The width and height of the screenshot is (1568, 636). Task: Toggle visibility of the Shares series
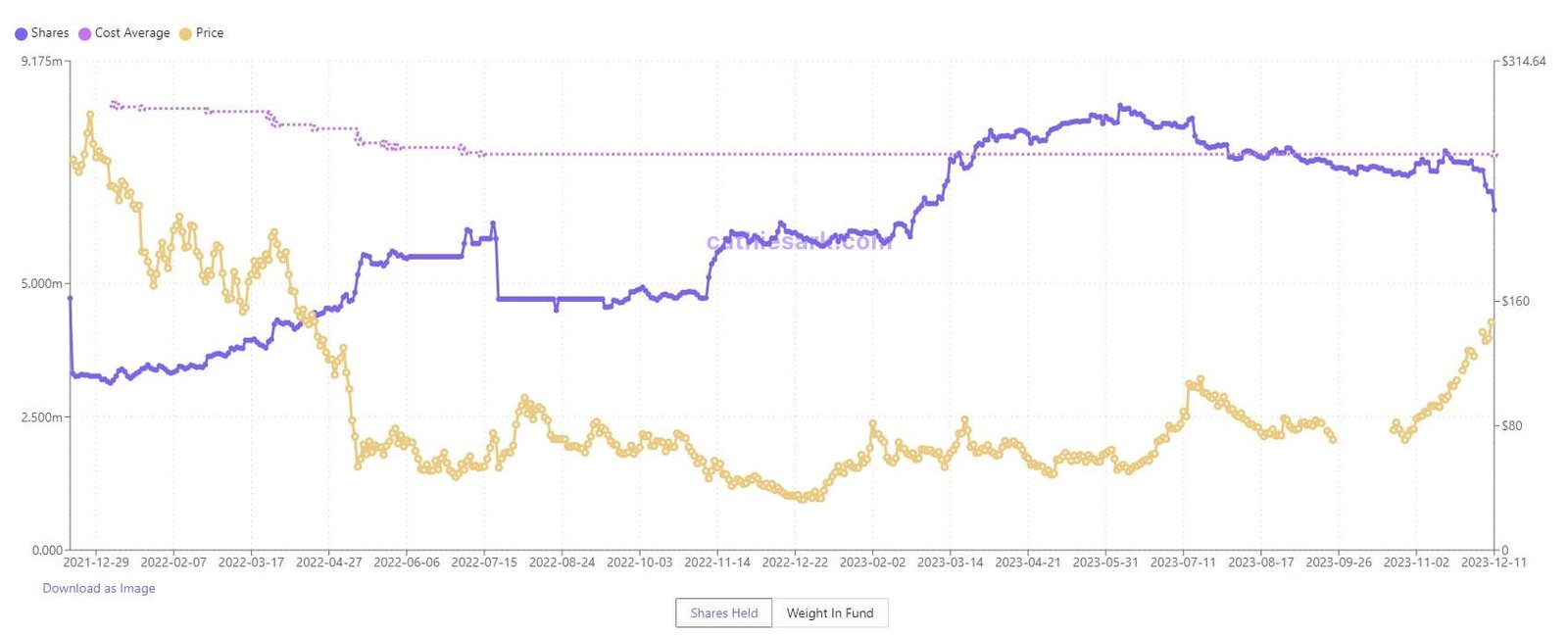click(x=44, y=32)
